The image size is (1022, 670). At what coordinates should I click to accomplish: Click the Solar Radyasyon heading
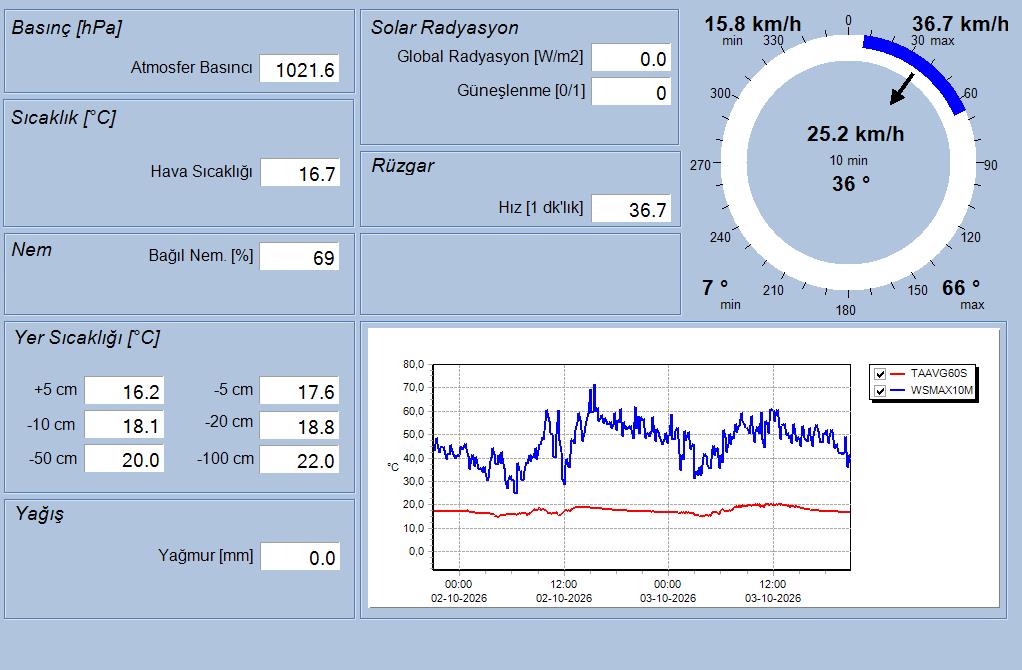click(x=445, y=27)
